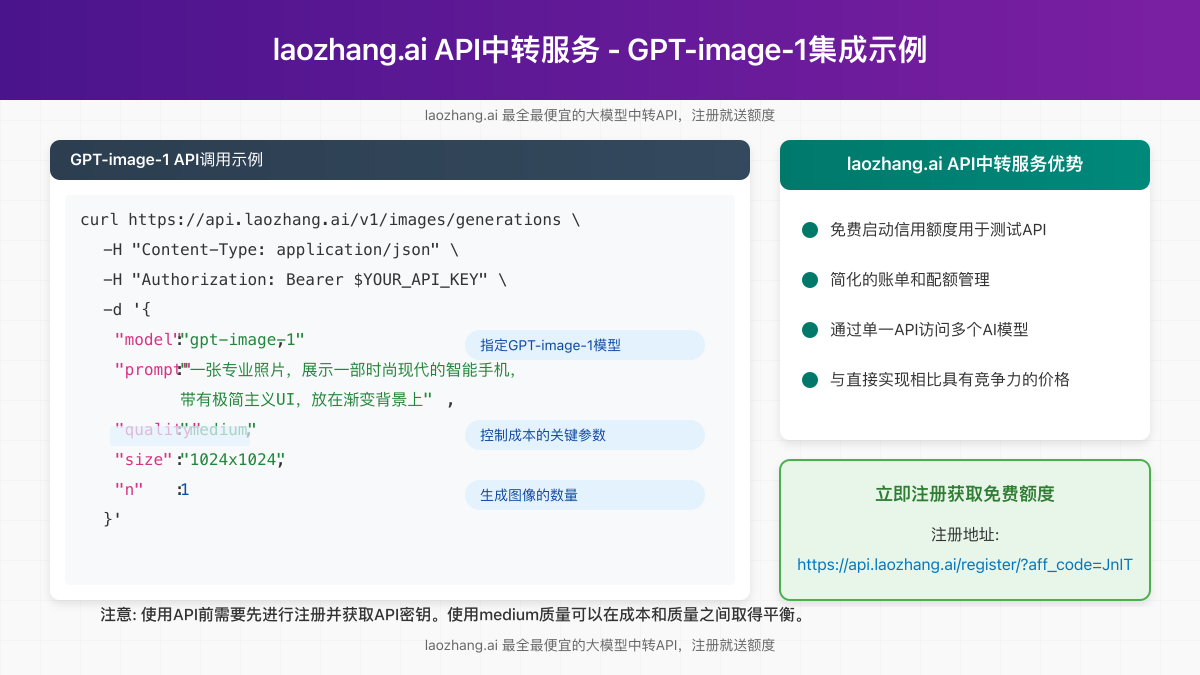Click the Authorization: Bearer $YOUR_API_KEY line
This screenshot has height=675, width=1200.
tap(305, 280)
